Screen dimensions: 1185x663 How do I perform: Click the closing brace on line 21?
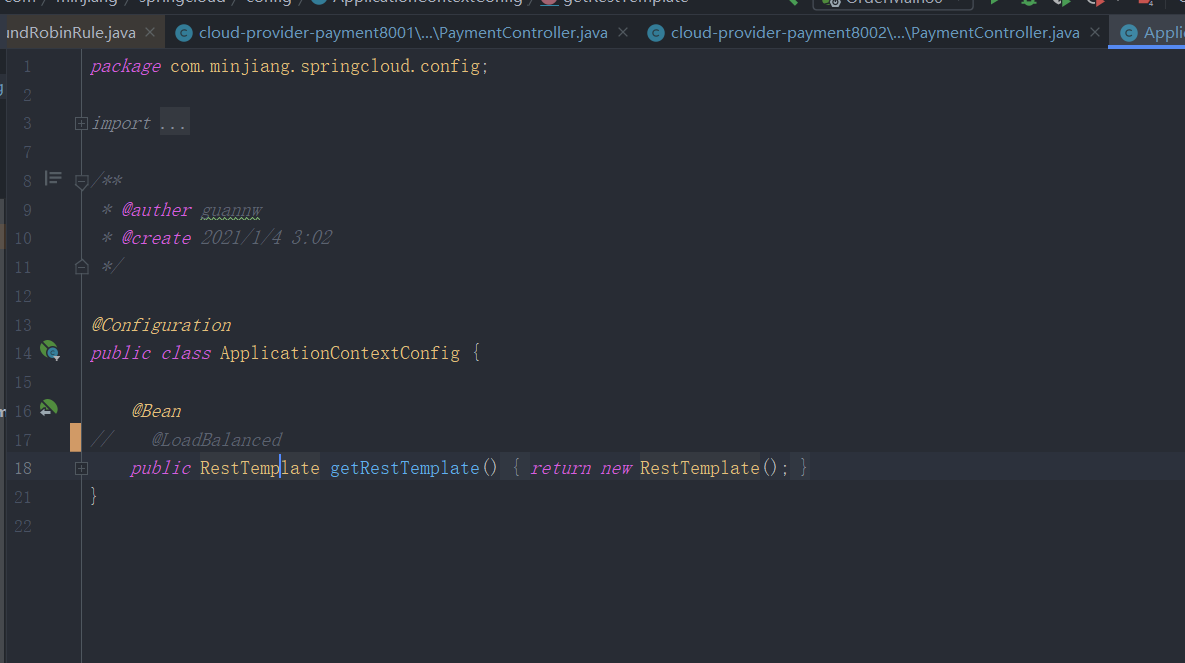pos(94,496)
